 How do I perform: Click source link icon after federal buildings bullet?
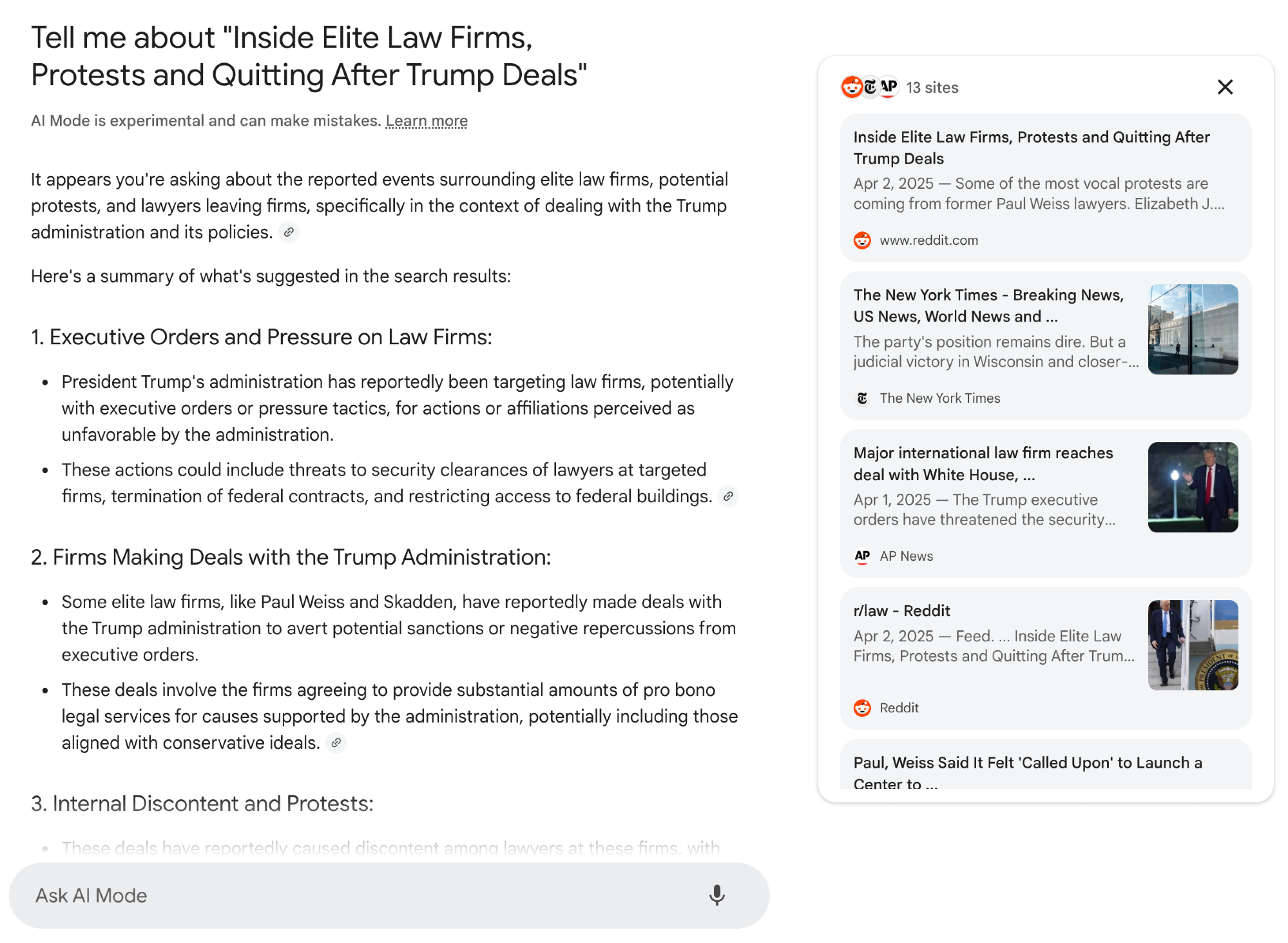point(728,496)
